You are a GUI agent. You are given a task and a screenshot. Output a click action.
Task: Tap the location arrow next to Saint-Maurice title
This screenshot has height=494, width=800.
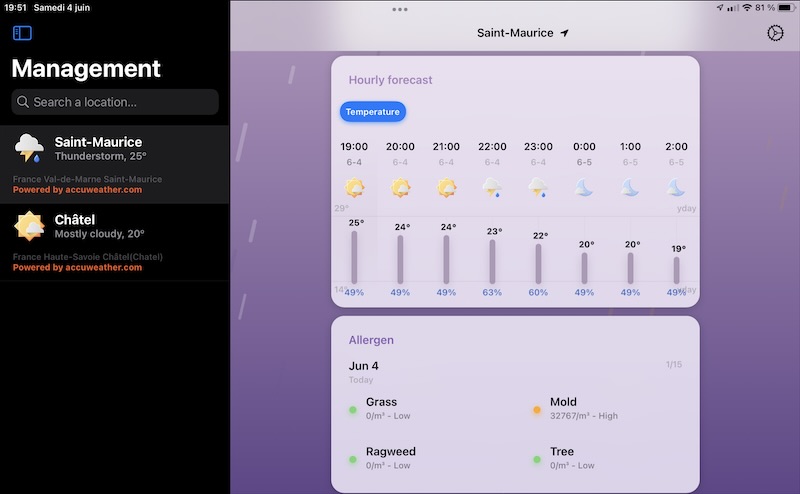coord(565,33)
